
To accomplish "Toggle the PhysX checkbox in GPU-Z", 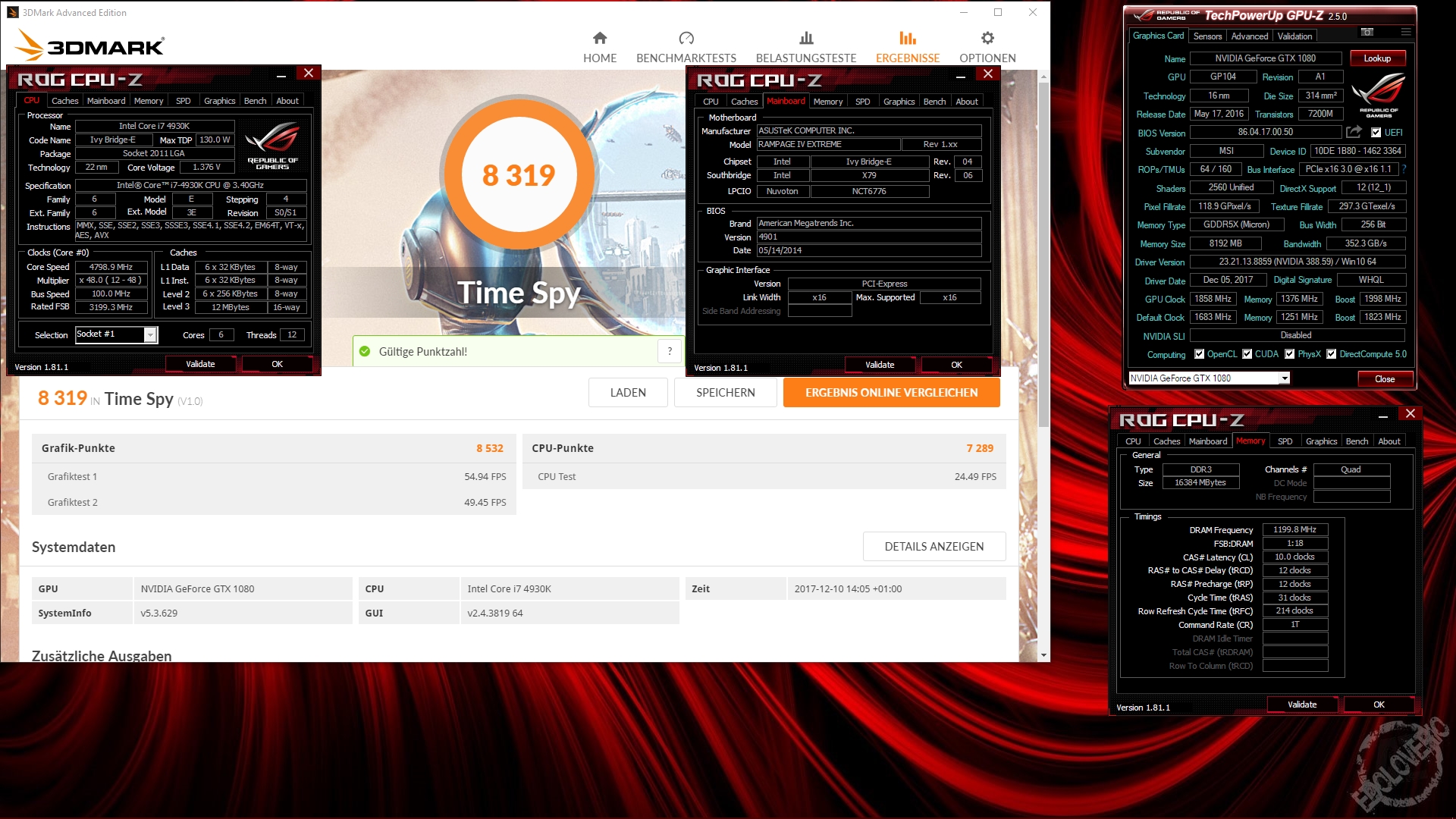I will pos(1290,354).
